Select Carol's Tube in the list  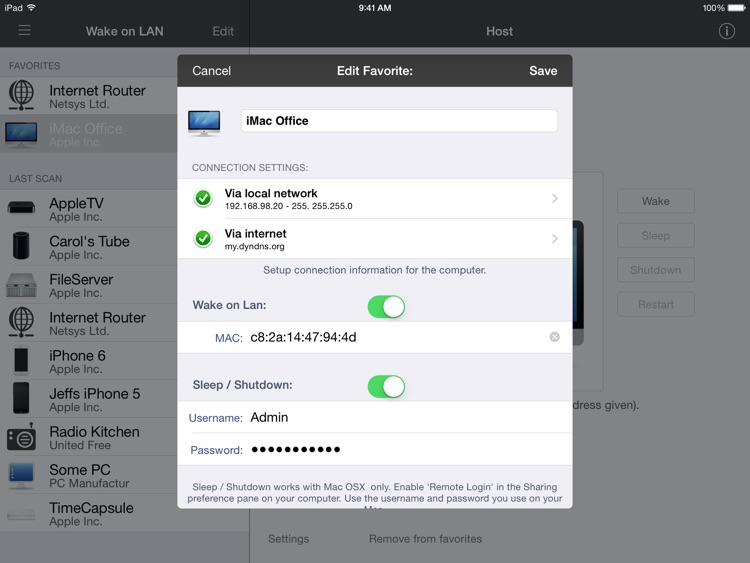click(88, 247)
